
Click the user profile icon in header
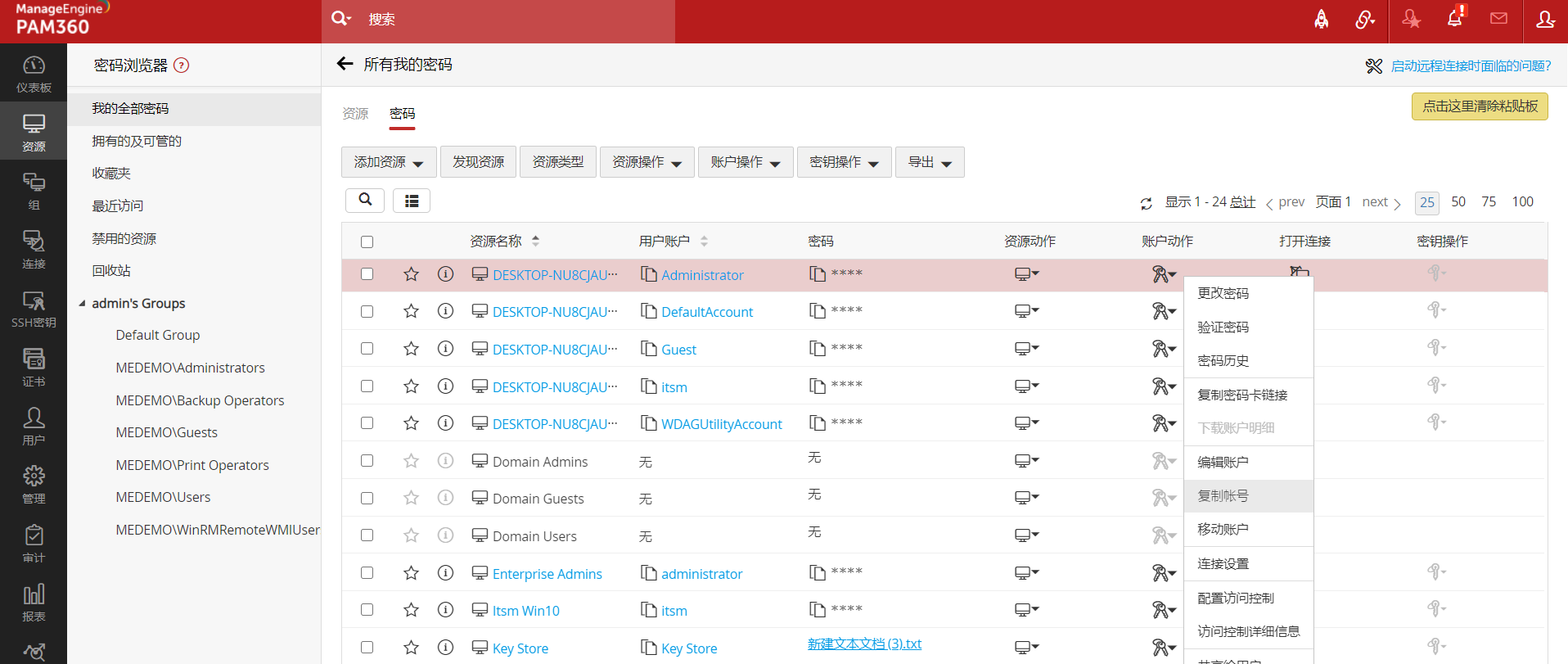pos(1545,19)
